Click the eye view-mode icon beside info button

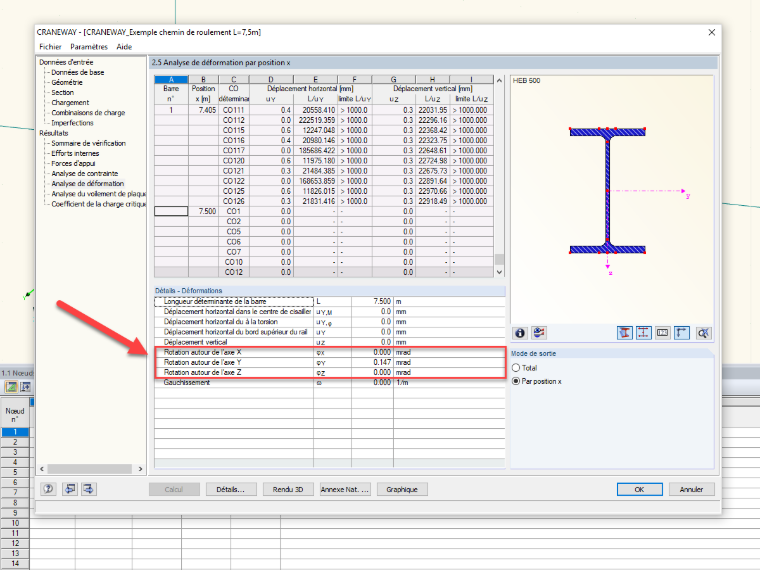pyautogui.click(x=538, y=333)
